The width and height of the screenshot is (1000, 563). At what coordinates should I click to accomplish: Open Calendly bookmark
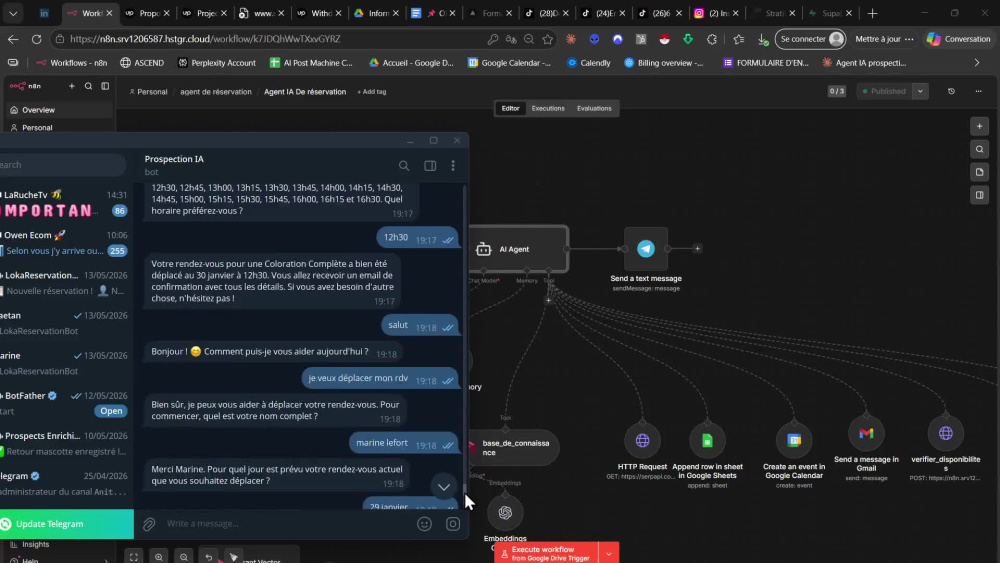[588, 62]
